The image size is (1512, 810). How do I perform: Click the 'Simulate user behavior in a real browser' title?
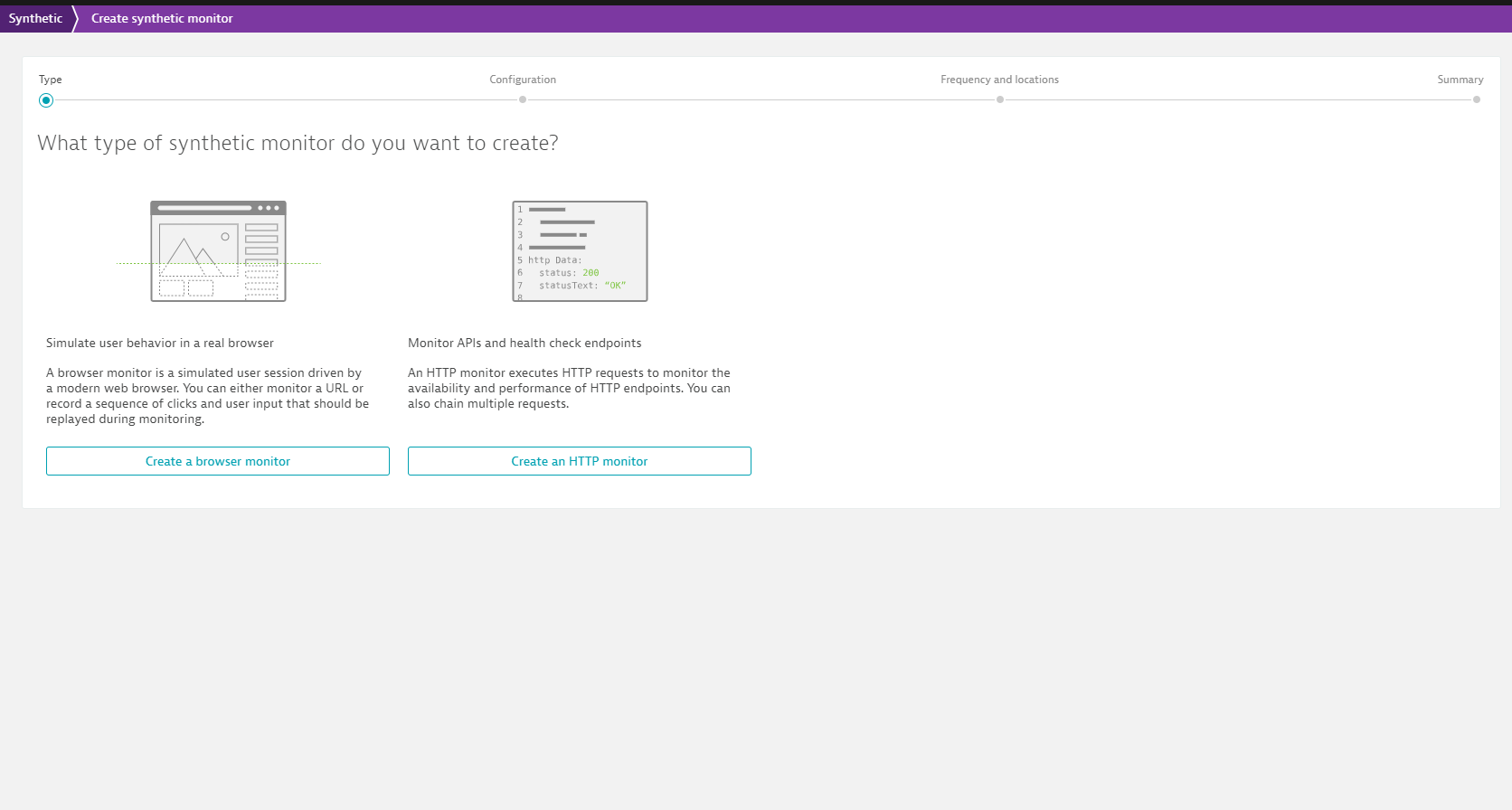click(x=160, y=343)
